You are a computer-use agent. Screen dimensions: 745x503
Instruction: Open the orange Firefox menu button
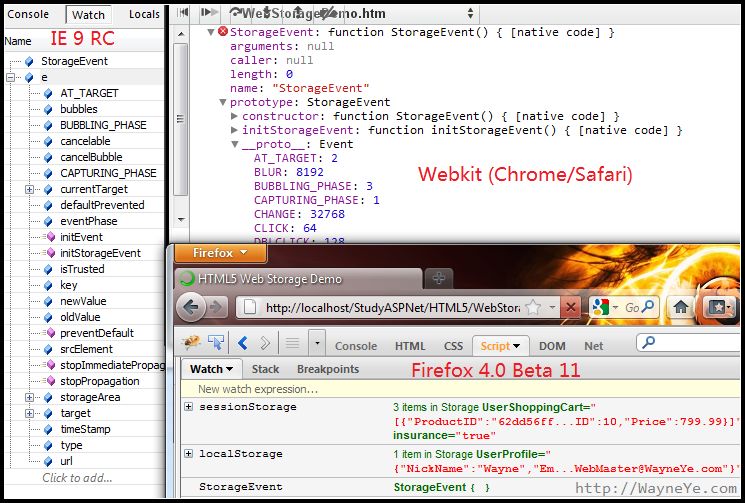220,253
